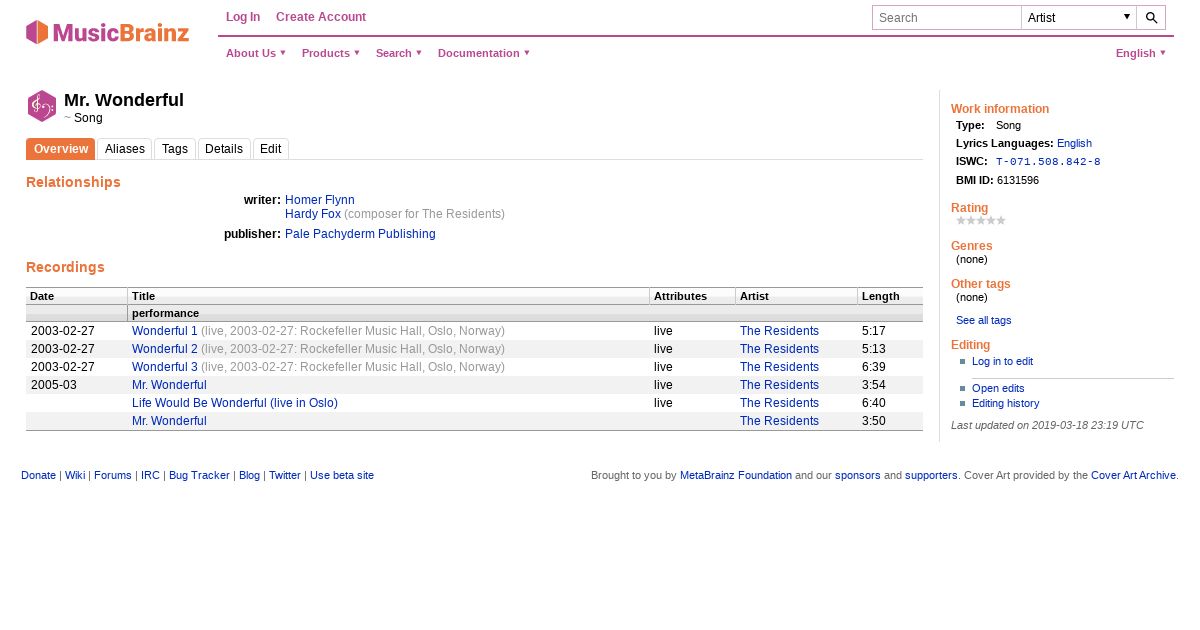Click the MusicBrainz logo
Image resolution: width=1200 pixels, height=630 pixels.
[107, 32]
